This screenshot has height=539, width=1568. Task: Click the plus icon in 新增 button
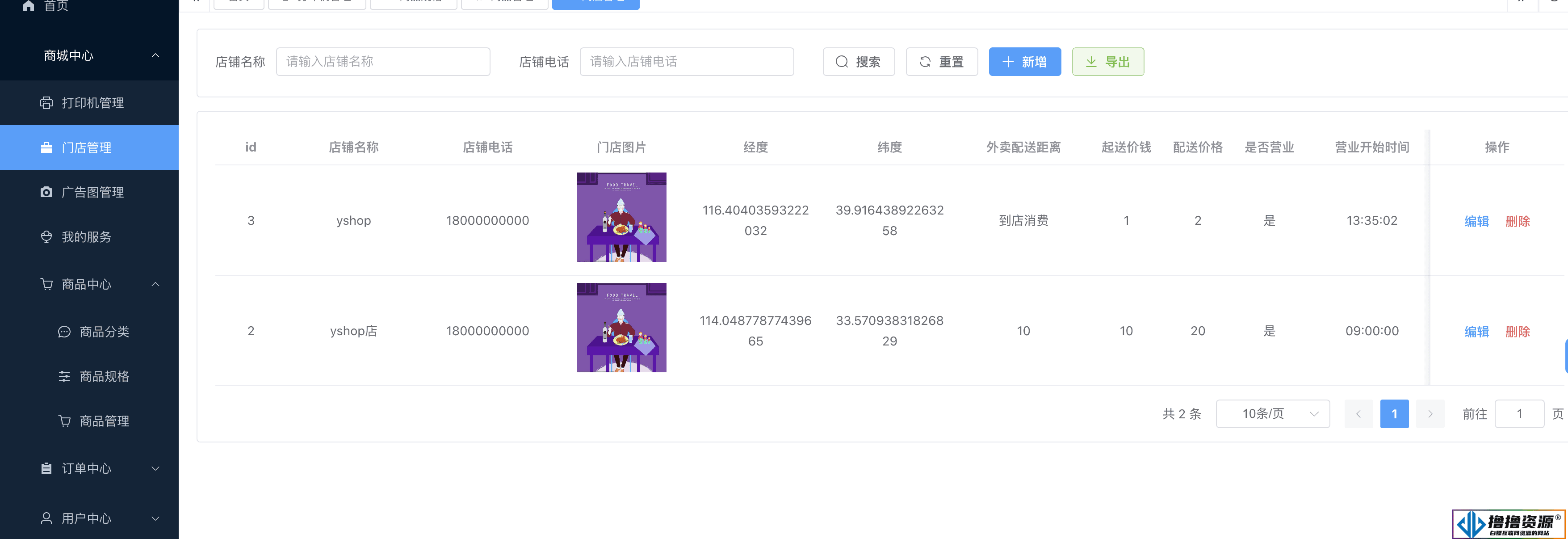point(1008,62)
